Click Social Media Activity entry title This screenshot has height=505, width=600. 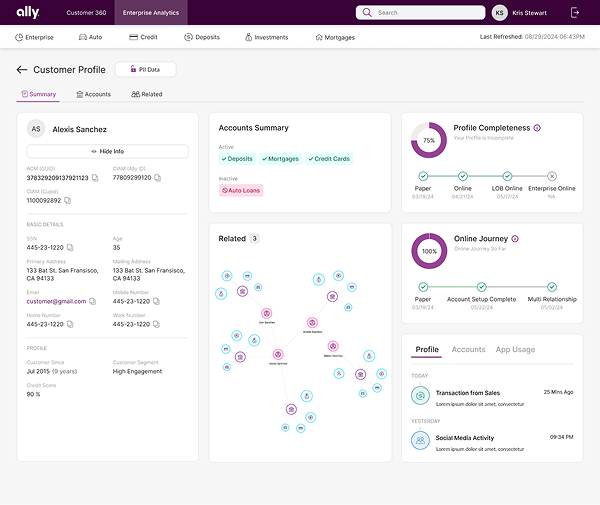(x=465, y=438)
